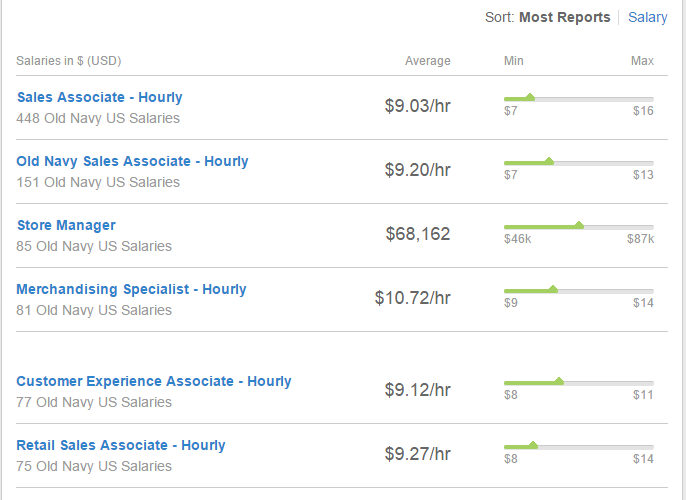Viewport: 686px width, 500px height.
Task: Open the first Sales Associate - Hourly link
Action: click(x=99, y=97)
